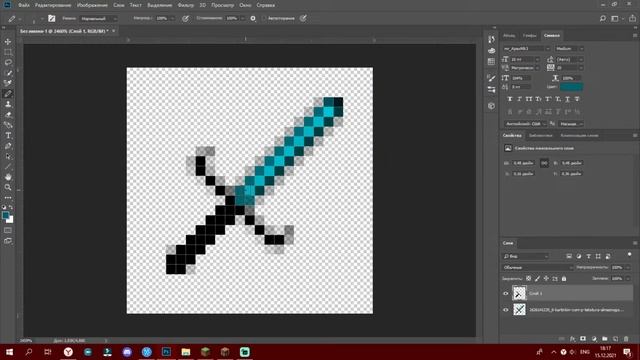Click the Слой 1 layer thumbnail
This screenshot has height=360, width=640.
pos(519,293)
